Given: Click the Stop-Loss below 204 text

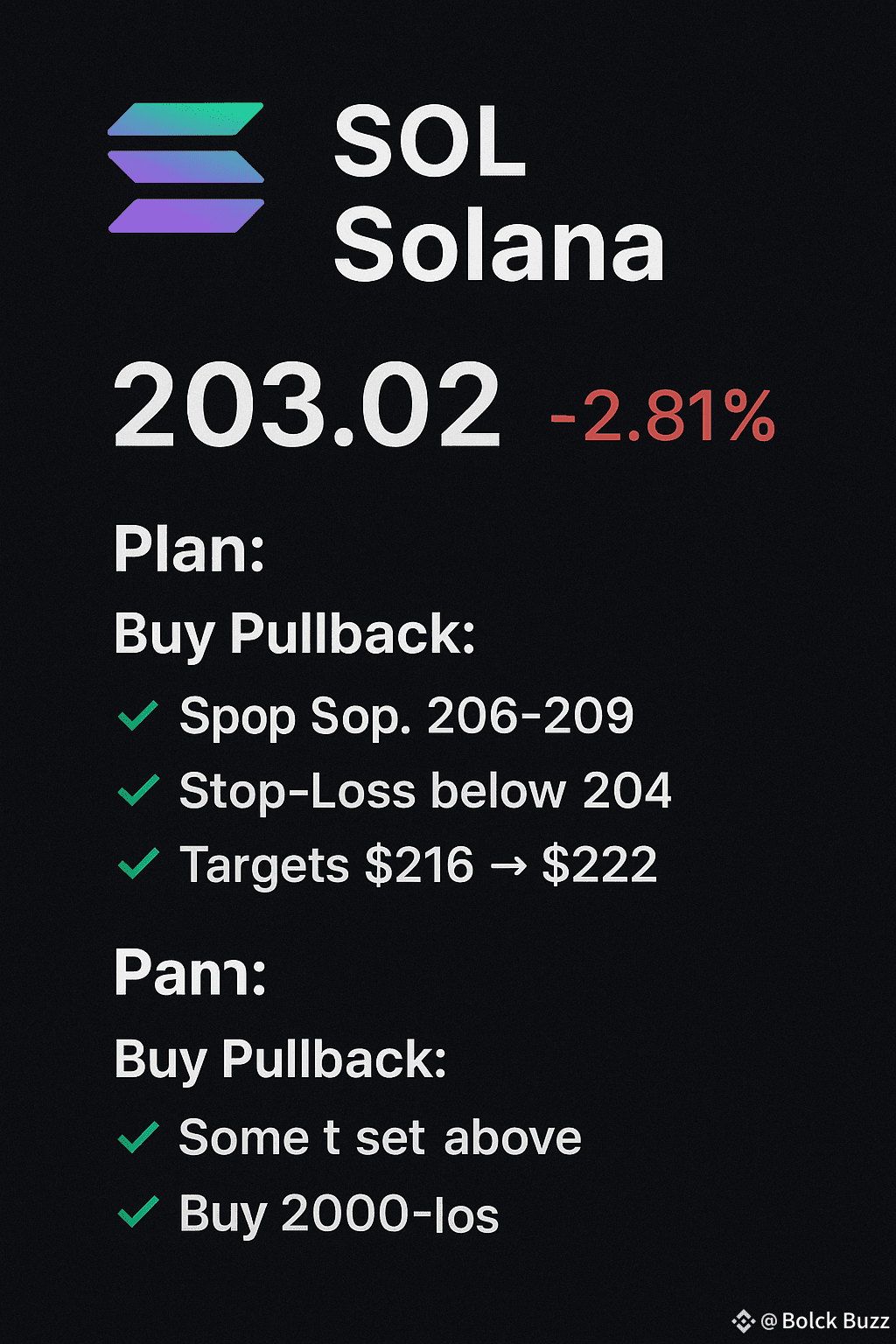Looking at the screenshot, I should point(425,791).
